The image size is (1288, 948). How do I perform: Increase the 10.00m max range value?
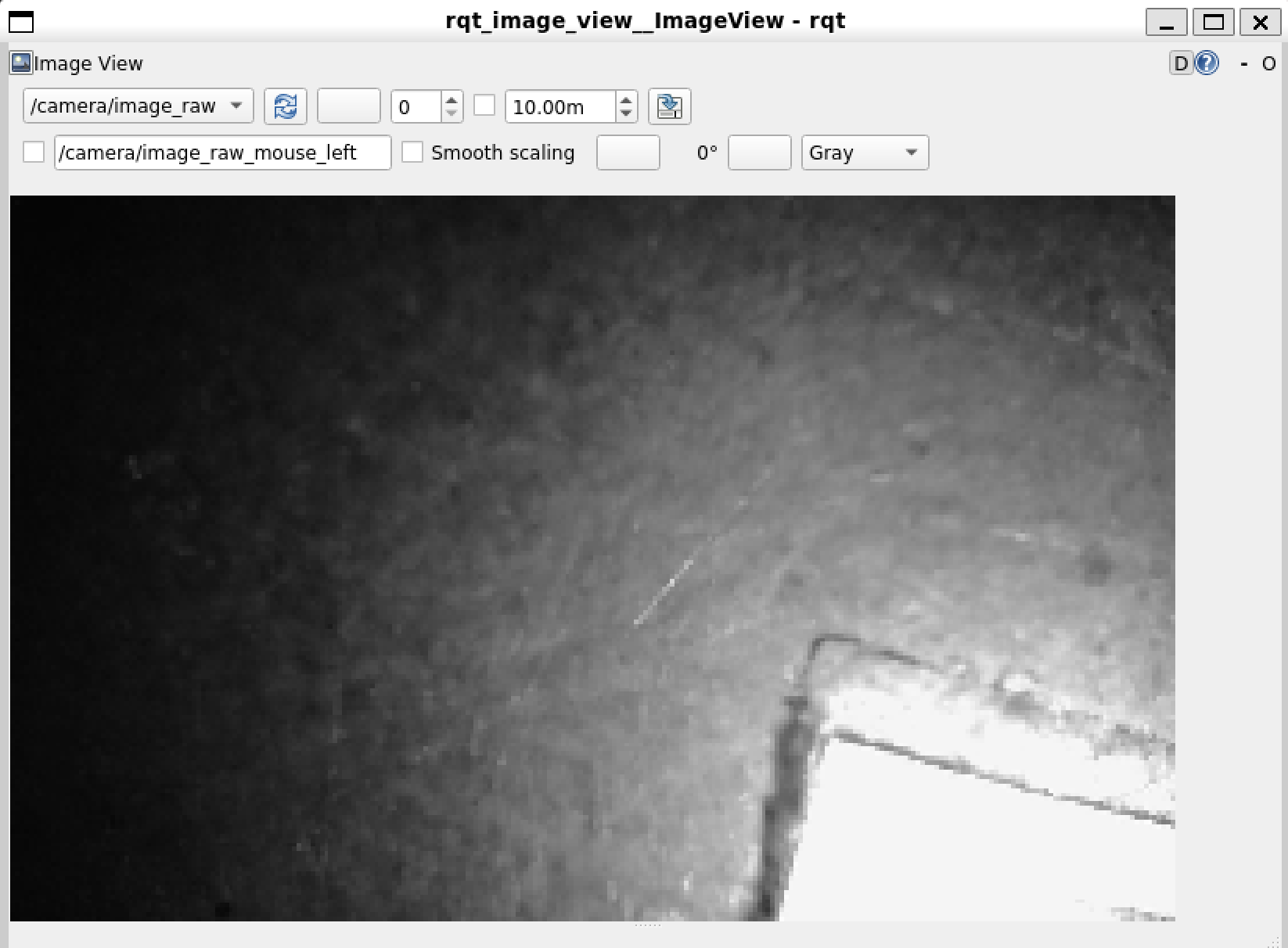626,99
